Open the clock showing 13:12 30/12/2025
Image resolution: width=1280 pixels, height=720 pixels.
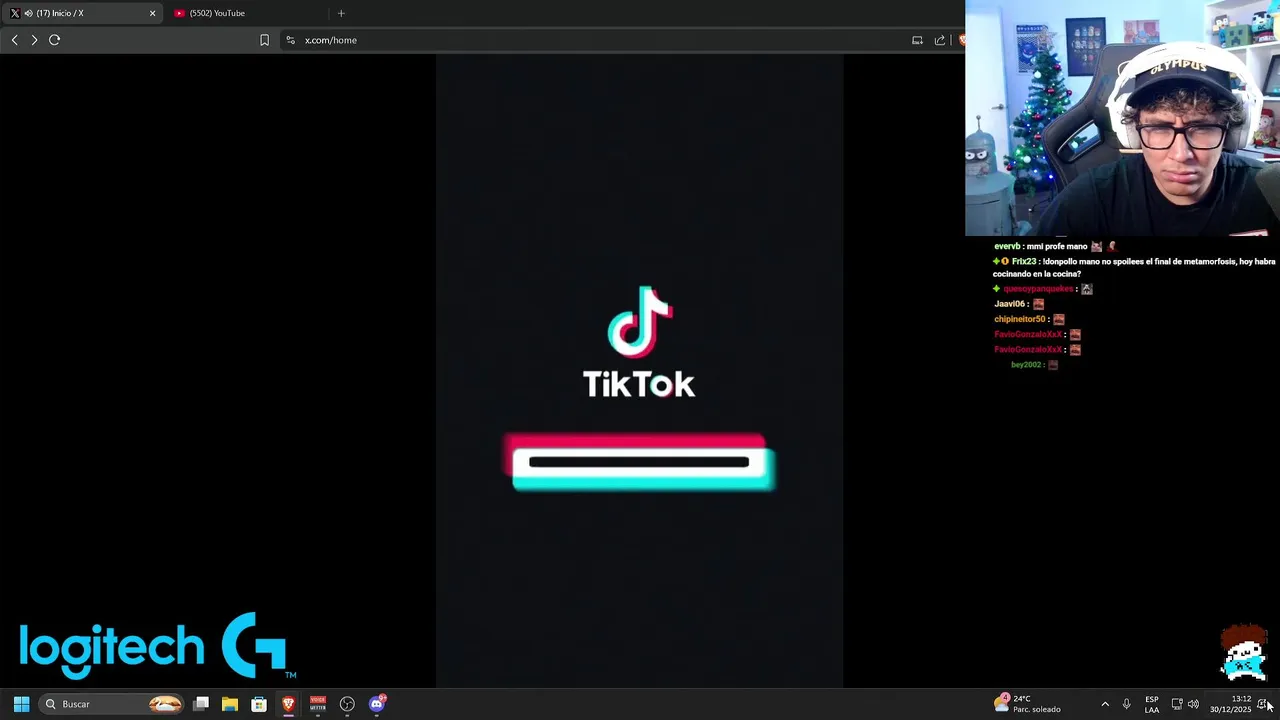pos(1231,704)
